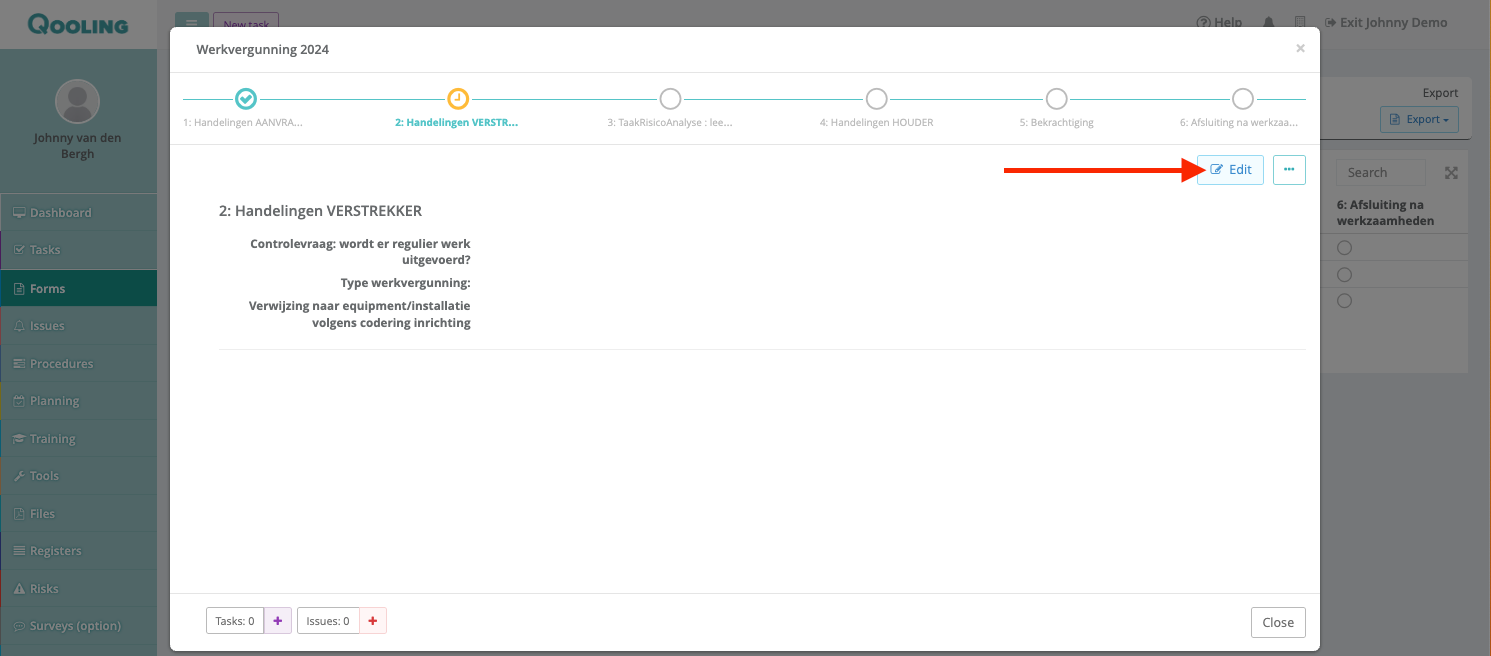Viewport: 1491px width, 656px height.
Task: Click 'Johnny van den Bergh' user name
Action: click(x=77, y=145)
